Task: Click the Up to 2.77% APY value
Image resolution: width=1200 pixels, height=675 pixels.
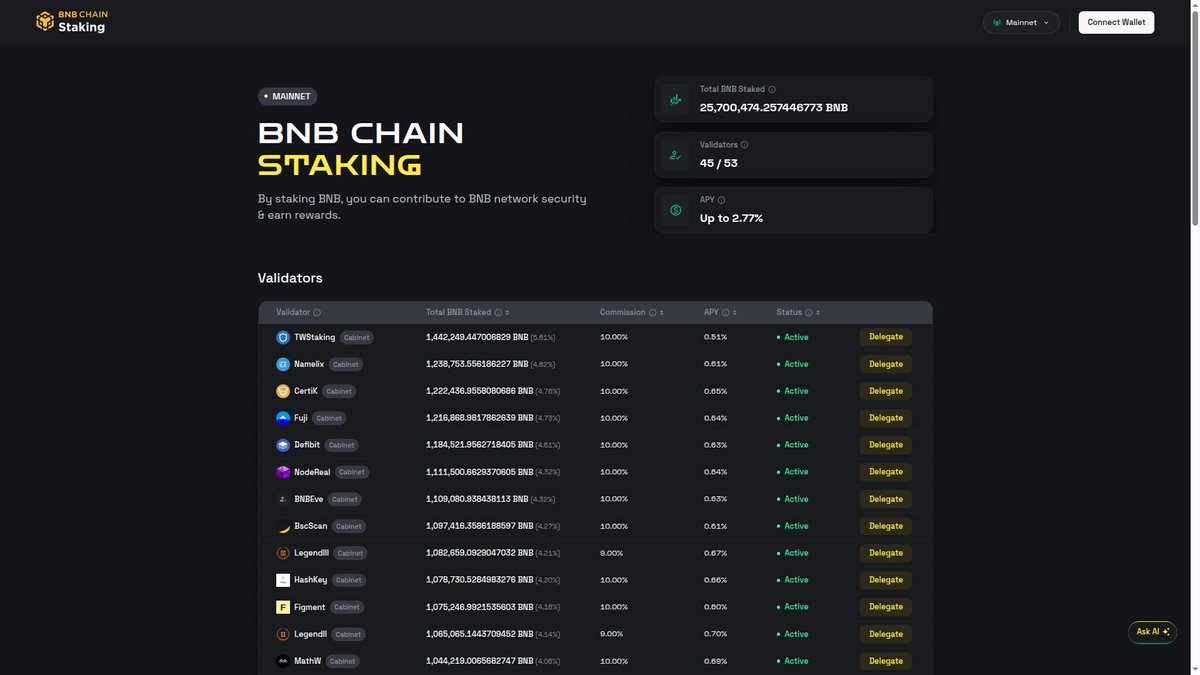Action: click(731, 218)
